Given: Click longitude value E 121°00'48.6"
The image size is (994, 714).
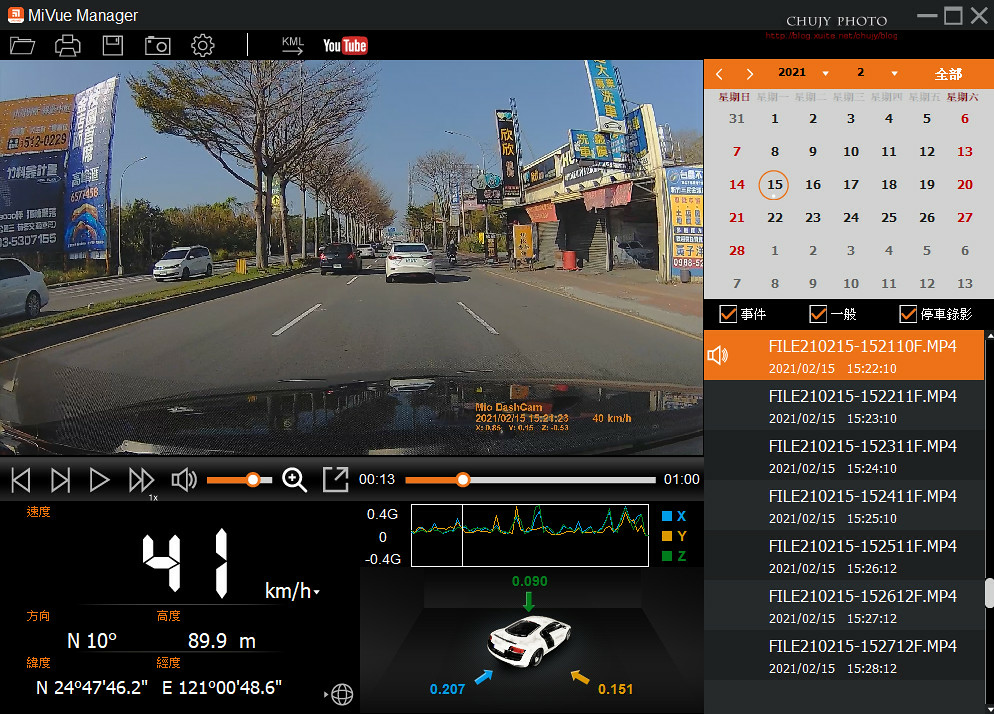Looking at the screenshot, I should [222, 687].
